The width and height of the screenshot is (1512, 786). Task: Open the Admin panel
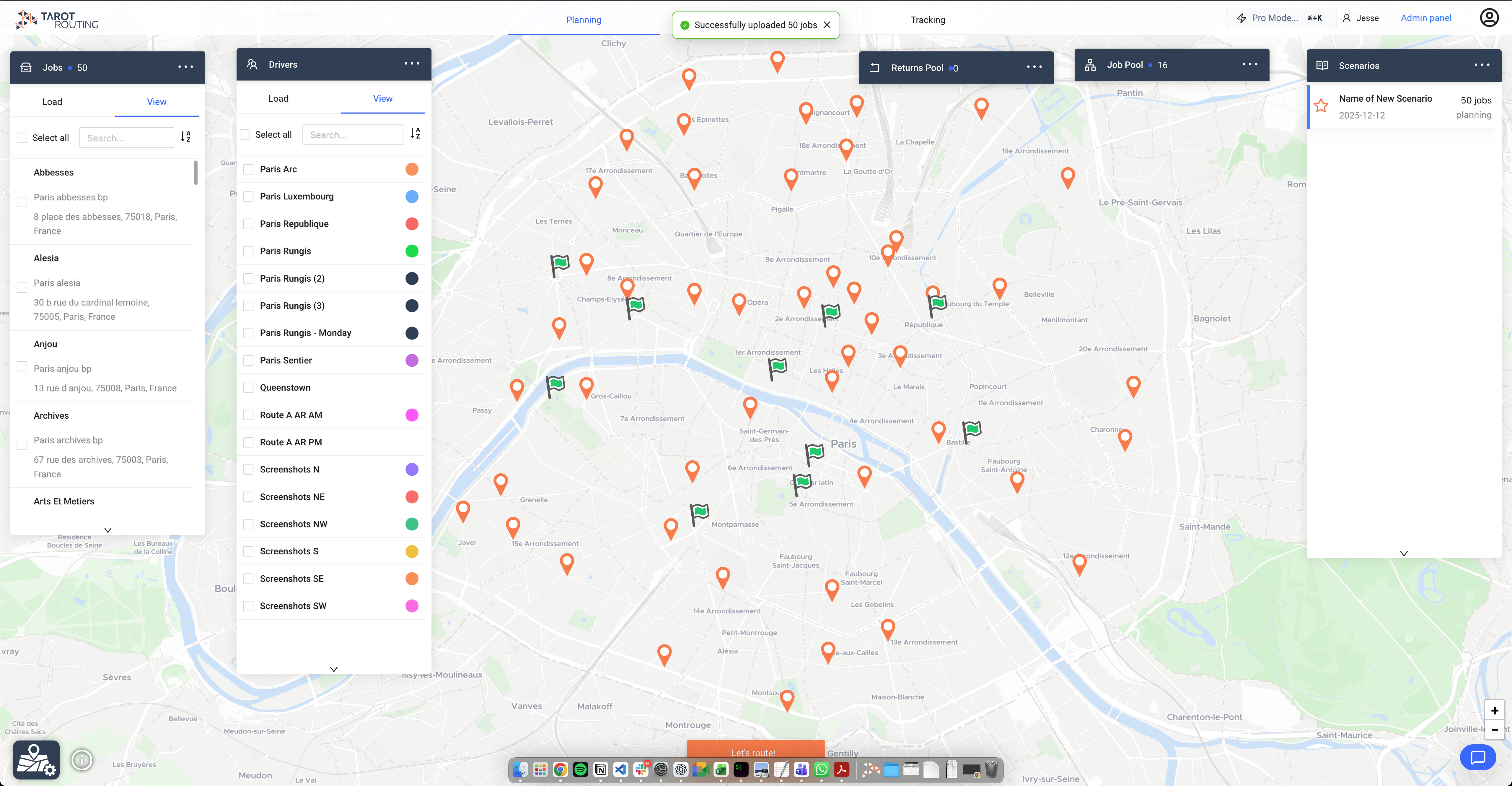1426,18
